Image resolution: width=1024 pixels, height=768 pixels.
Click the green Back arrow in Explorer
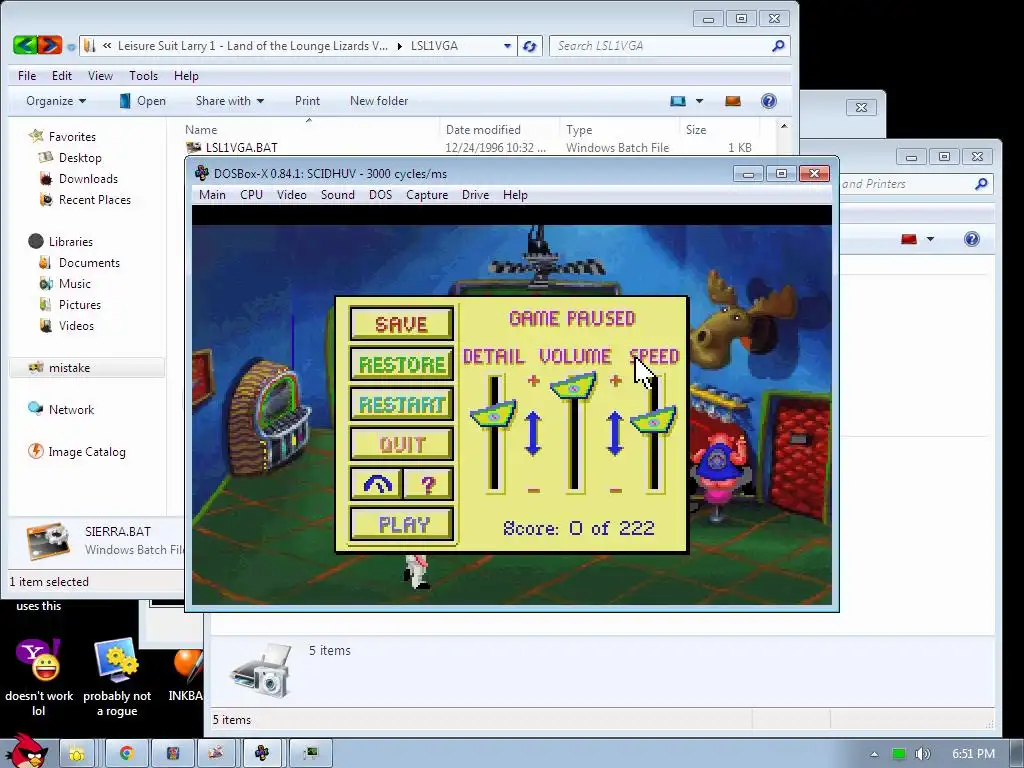(x=25, y=45)
